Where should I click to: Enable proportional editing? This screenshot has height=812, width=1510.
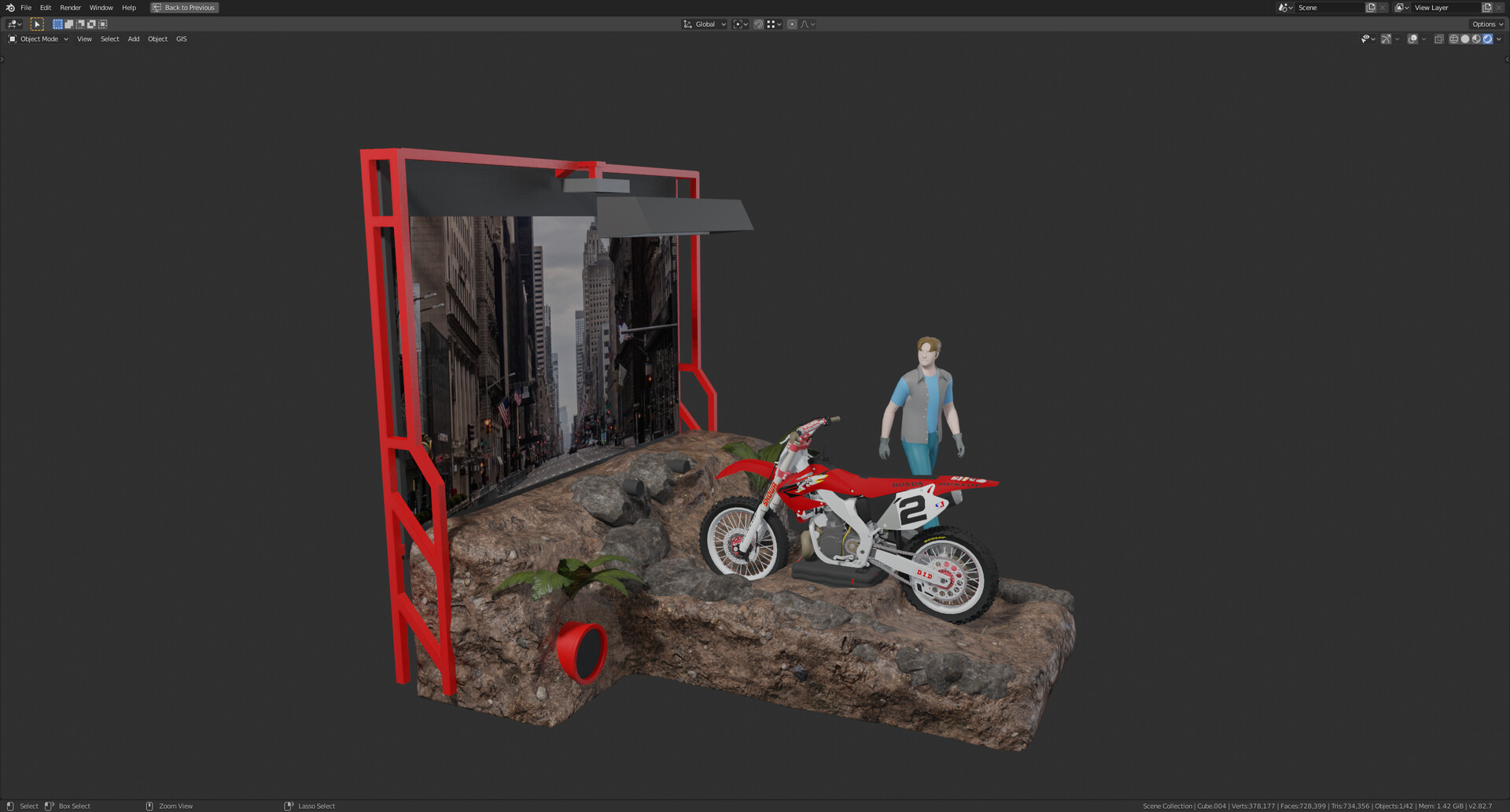[791, 24]
